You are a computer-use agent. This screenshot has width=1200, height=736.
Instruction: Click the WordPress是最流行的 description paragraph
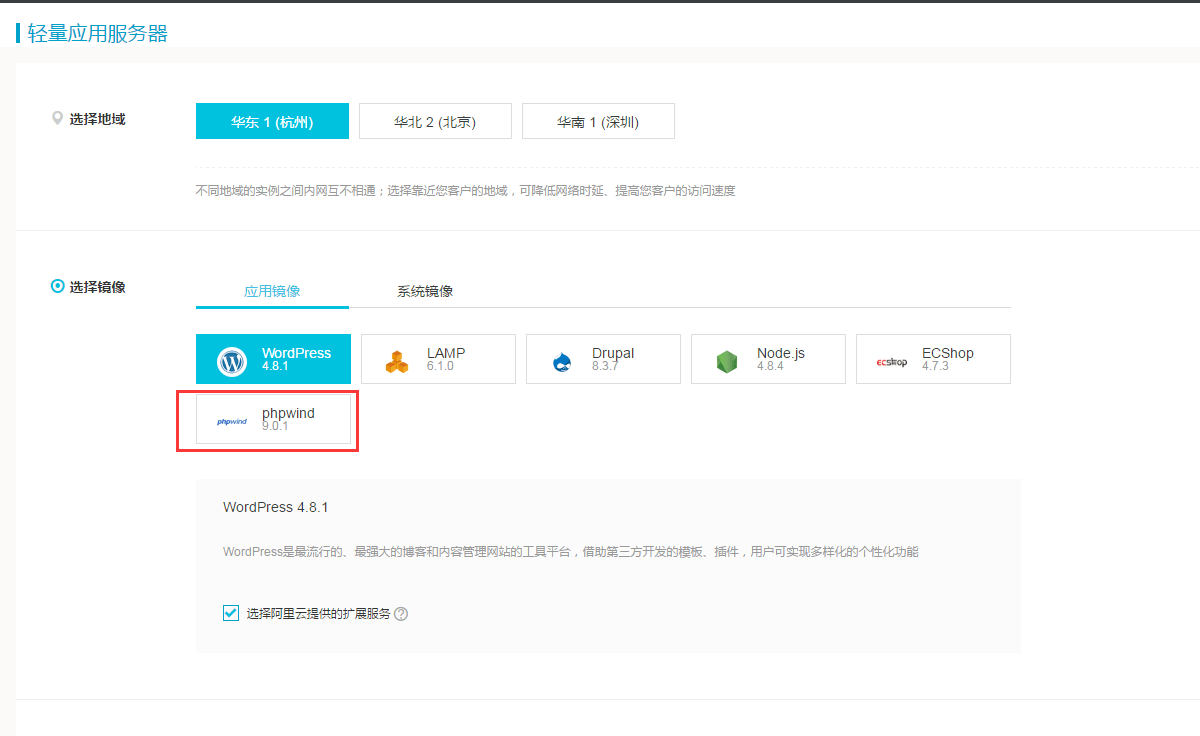click(x=571, y=551)
